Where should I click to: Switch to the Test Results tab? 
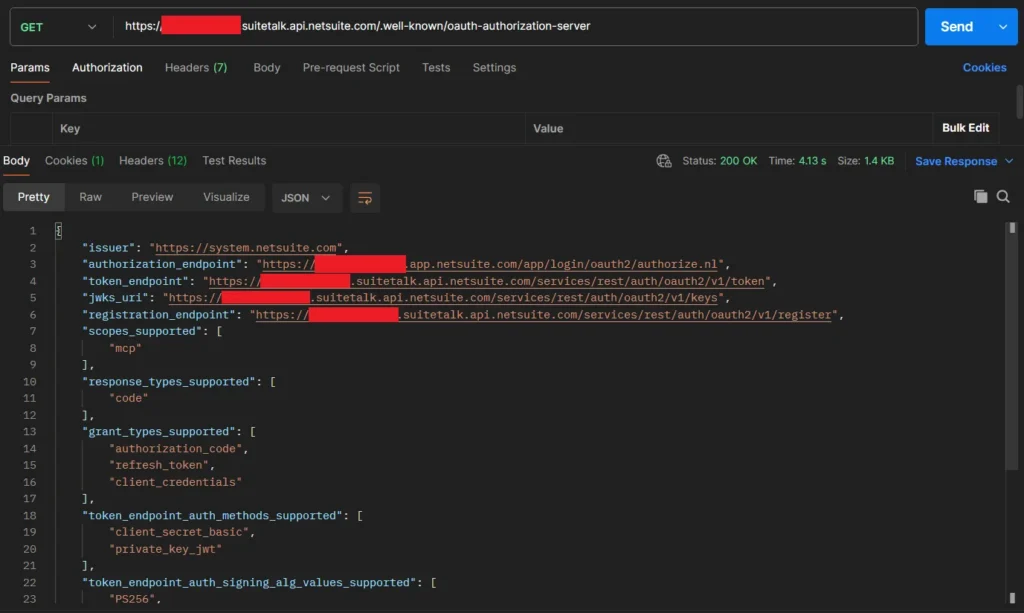234,161
